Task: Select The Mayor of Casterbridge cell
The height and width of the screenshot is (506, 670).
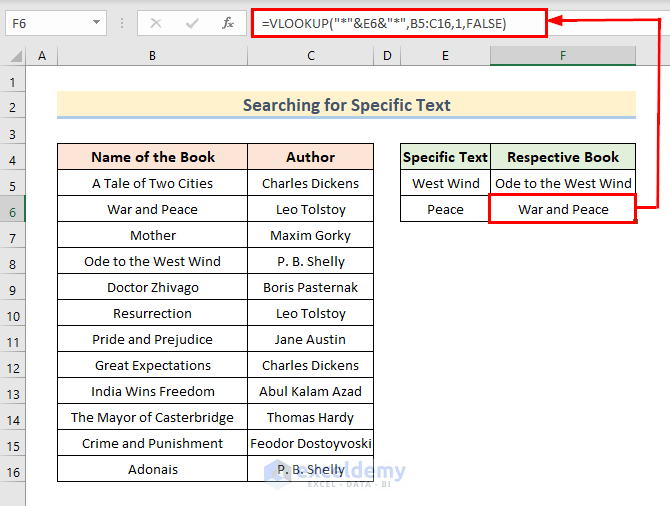Action: pos(153,417)
